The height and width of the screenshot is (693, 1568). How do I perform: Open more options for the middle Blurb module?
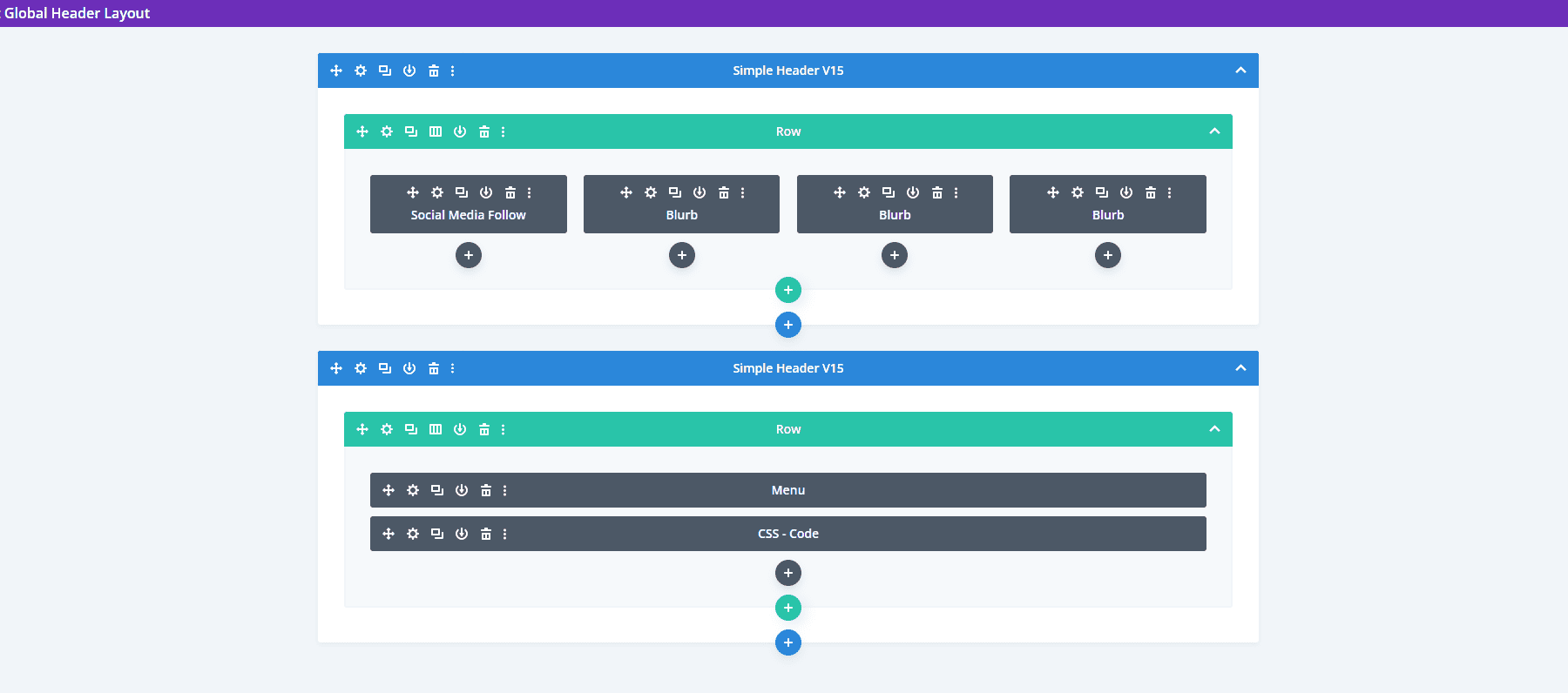(956, 192)
